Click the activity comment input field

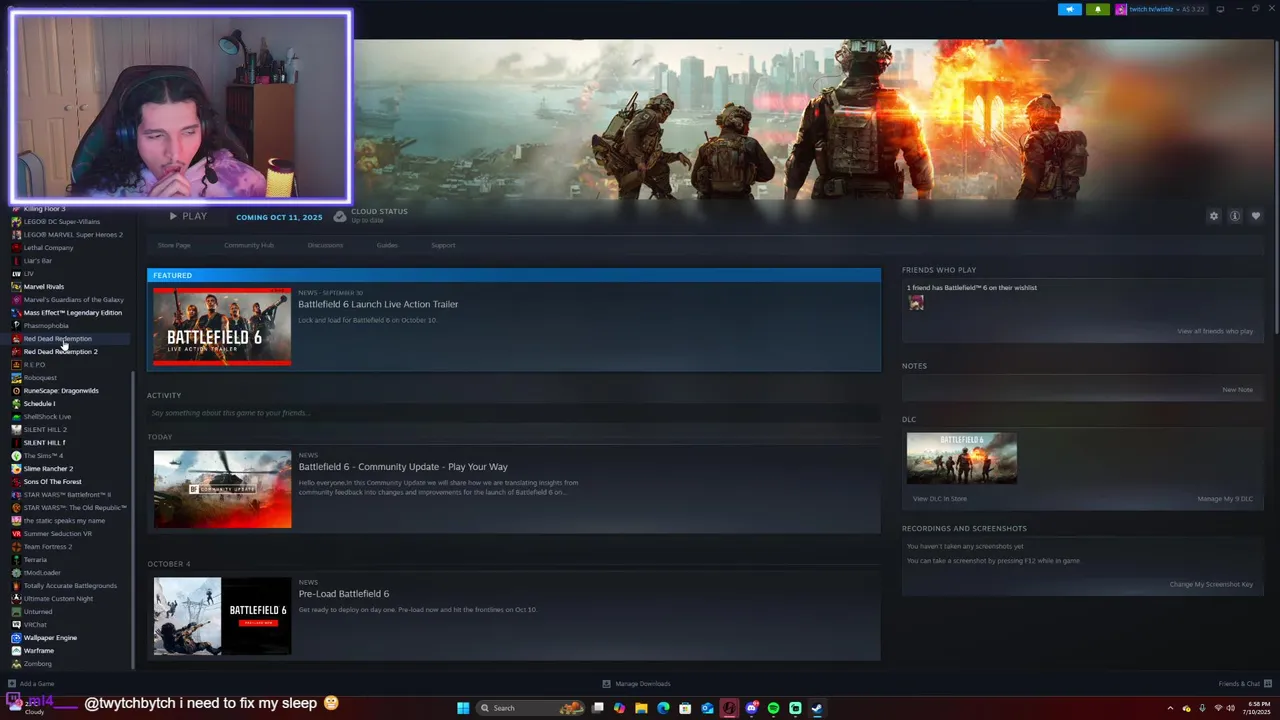coord(513,413)
